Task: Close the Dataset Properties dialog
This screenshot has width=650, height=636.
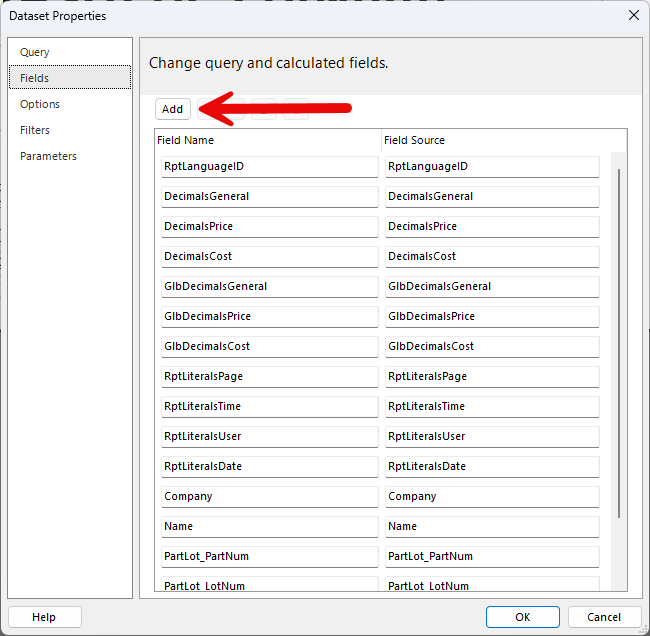Action: [x=633, y=15]
